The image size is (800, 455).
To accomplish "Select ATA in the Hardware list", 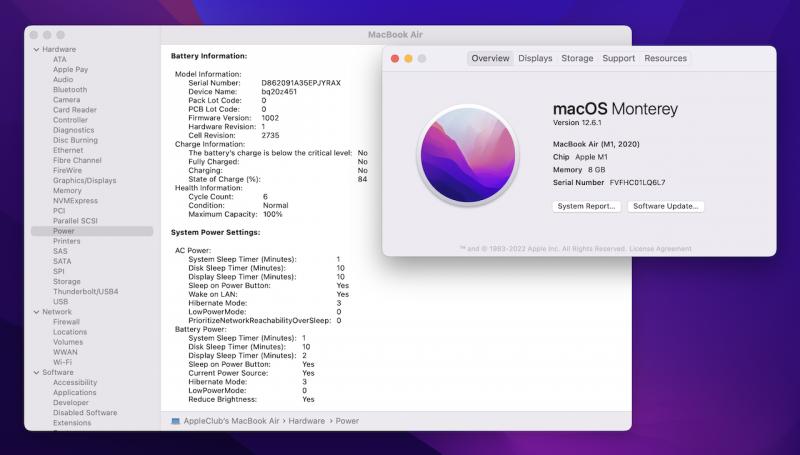I will (60, 59).
